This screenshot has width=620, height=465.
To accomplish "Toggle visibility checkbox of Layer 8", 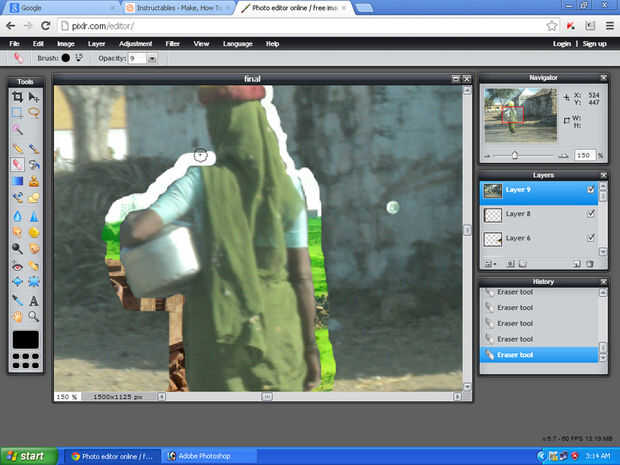I will tap(590, 214).
